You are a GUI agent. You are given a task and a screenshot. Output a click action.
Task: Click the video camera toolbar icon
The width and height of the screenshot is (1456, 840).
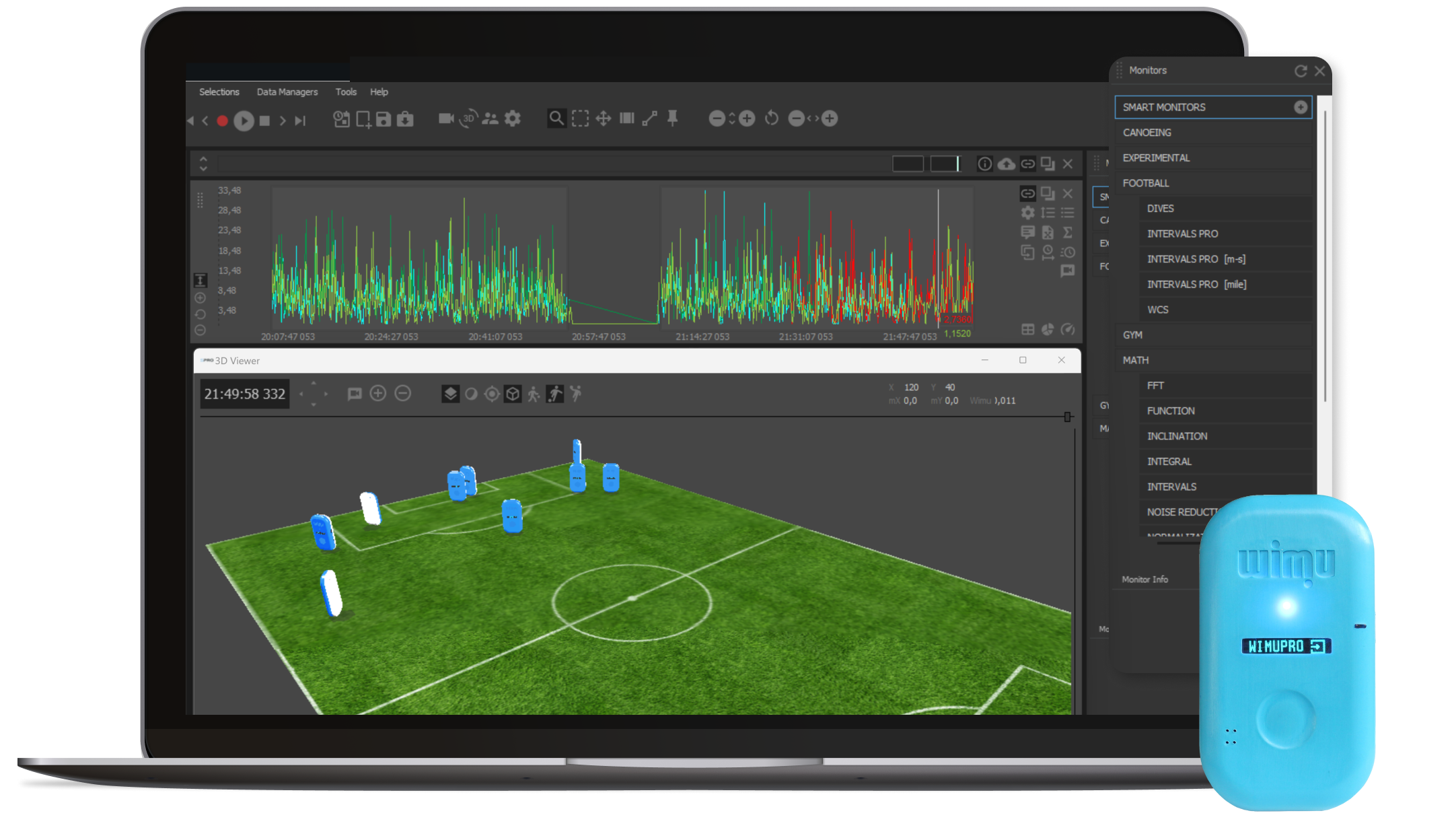[x=445, y=118]
